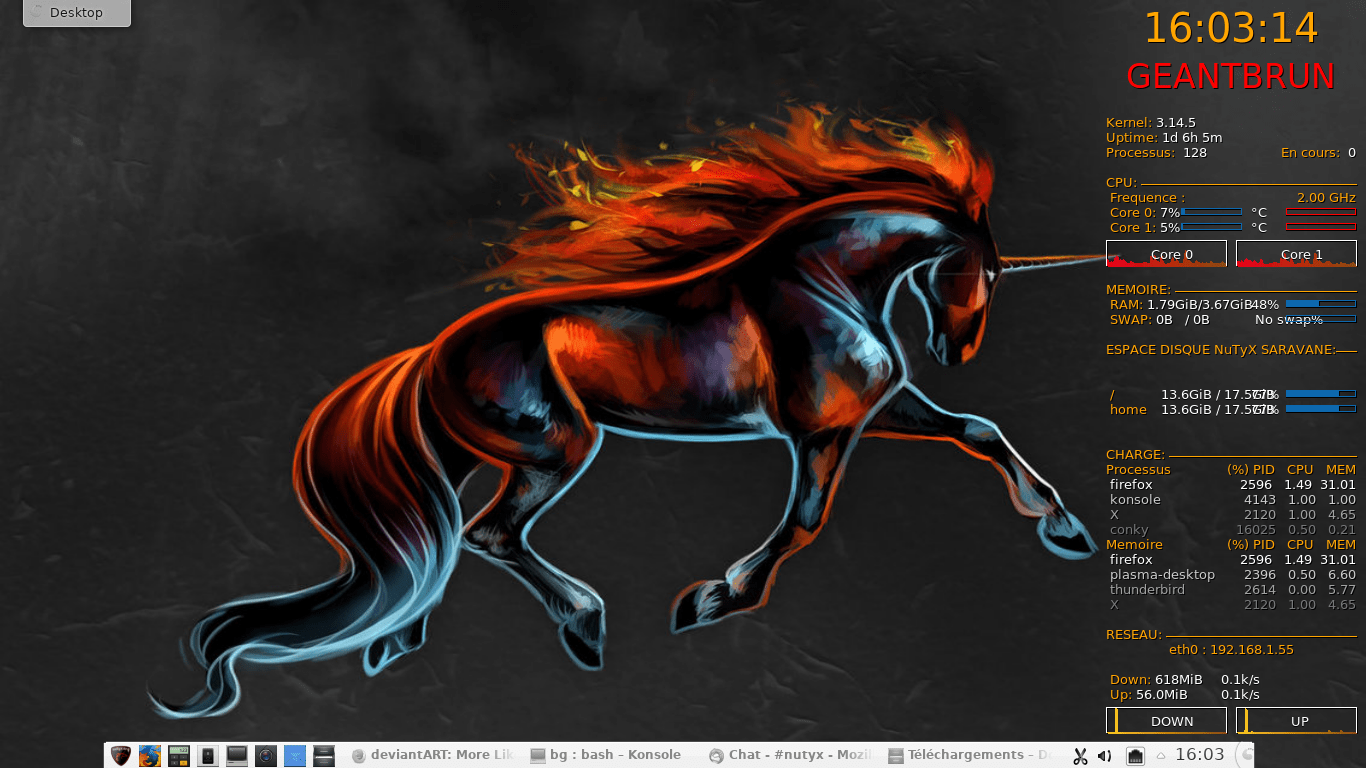Click the large 16:03:14 clock text
The image size is (1366, 768).
(1231, 28)
